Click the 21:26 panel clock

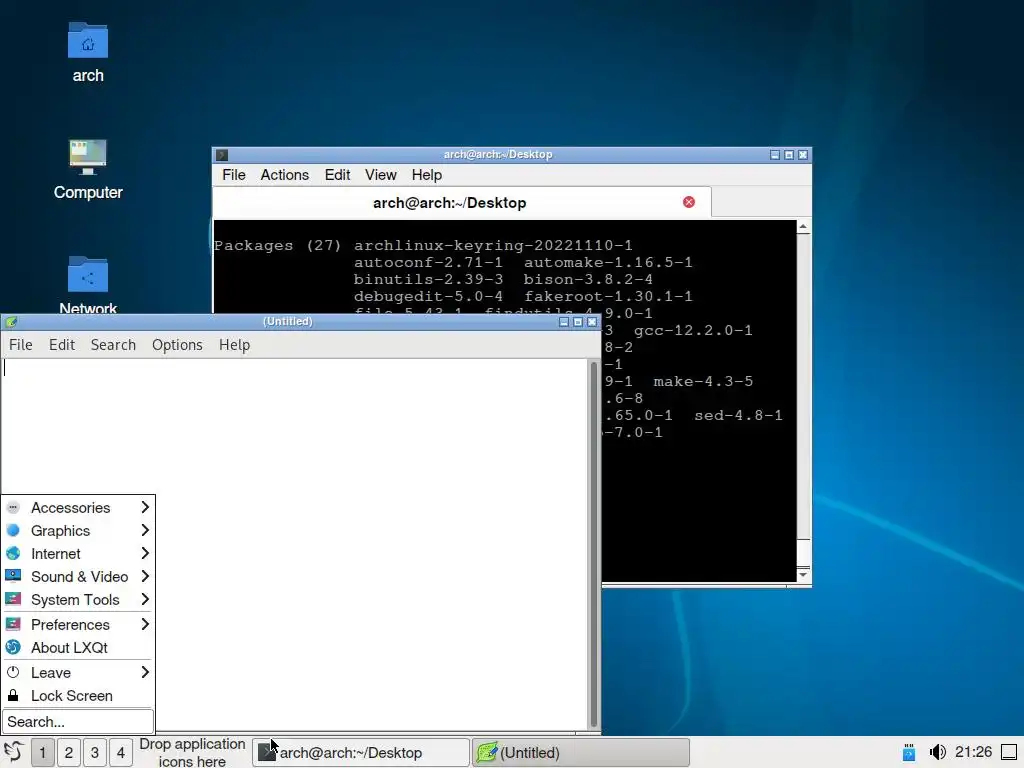(973, 752)
